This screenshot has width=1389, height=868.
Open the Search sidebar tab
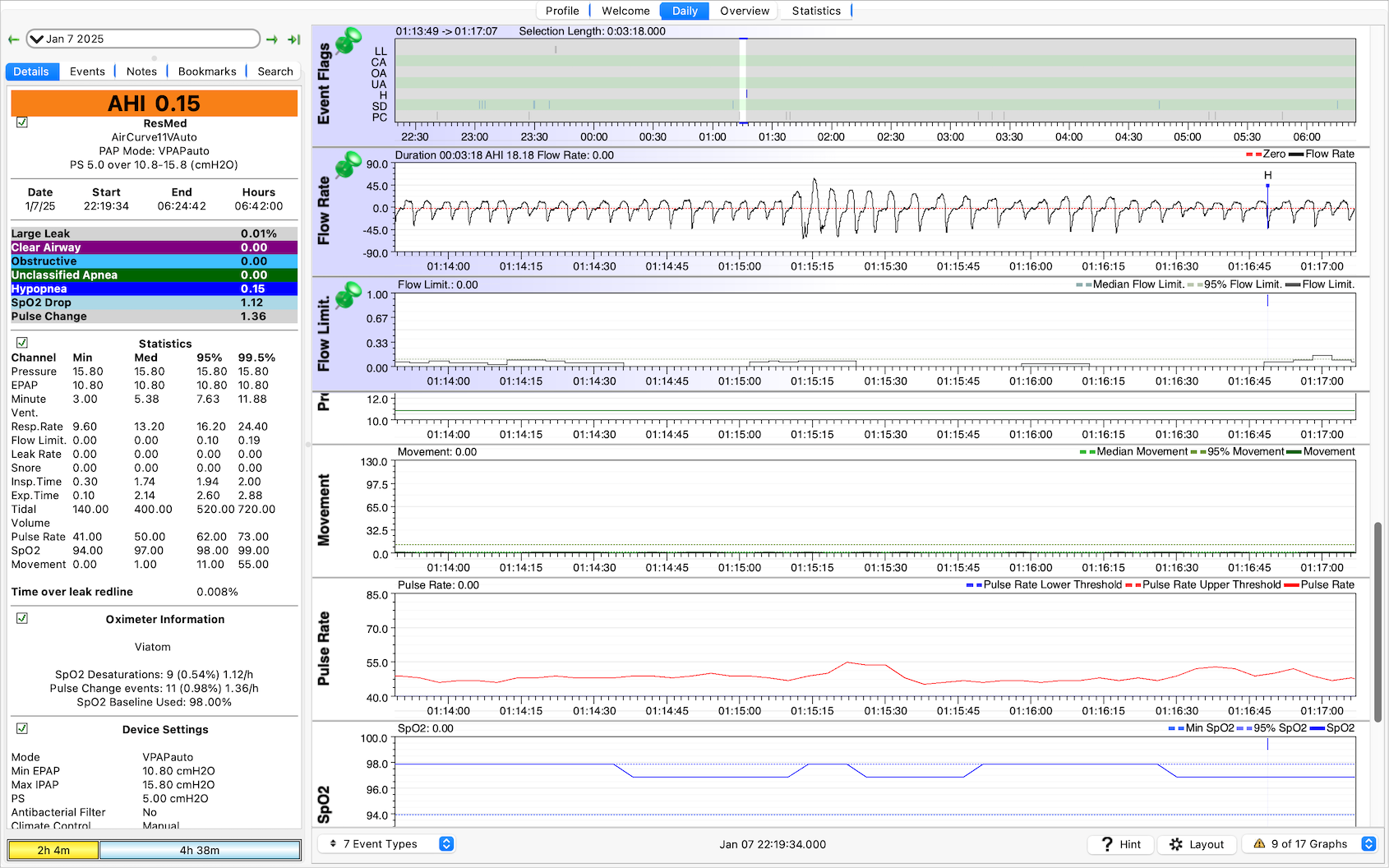tap(275, 72)
